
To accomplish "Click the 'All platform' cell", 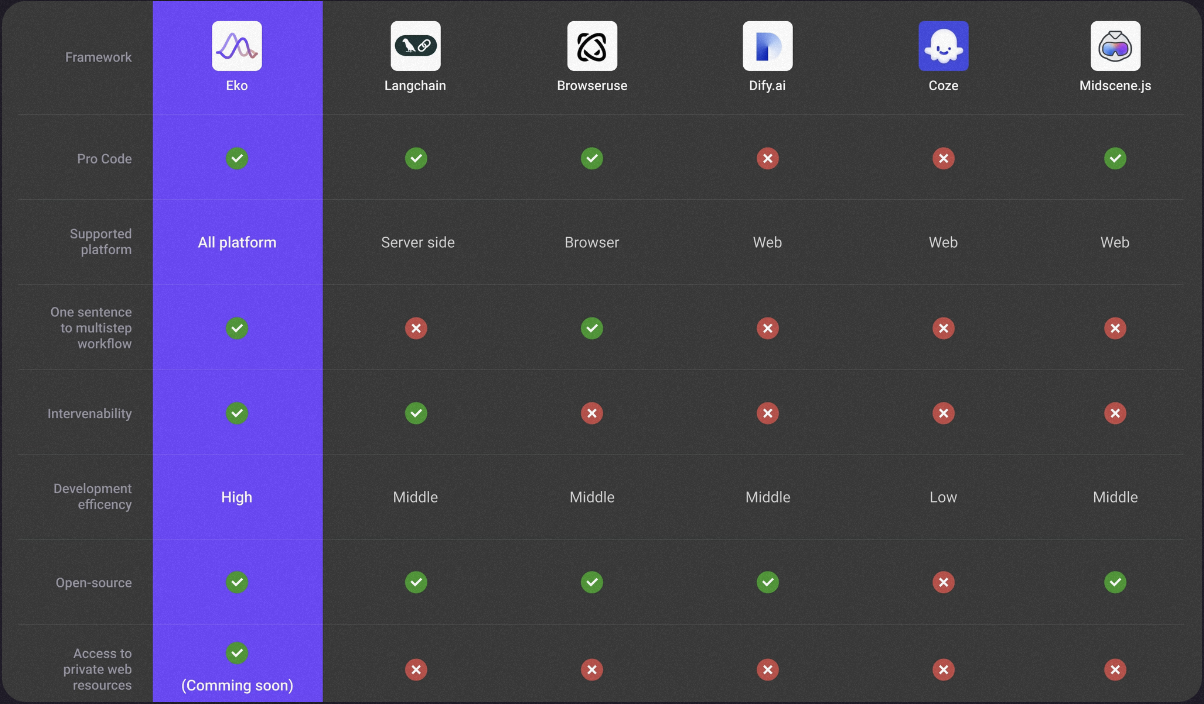I will click(x=237, y=242).
